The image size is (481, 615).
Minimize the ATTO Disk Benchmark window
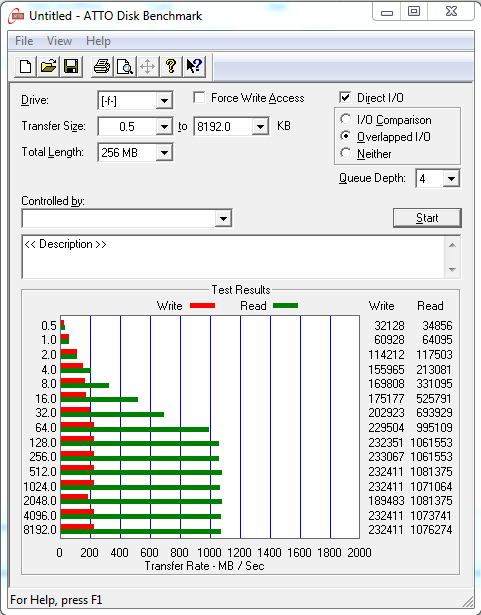coord(386,12)
